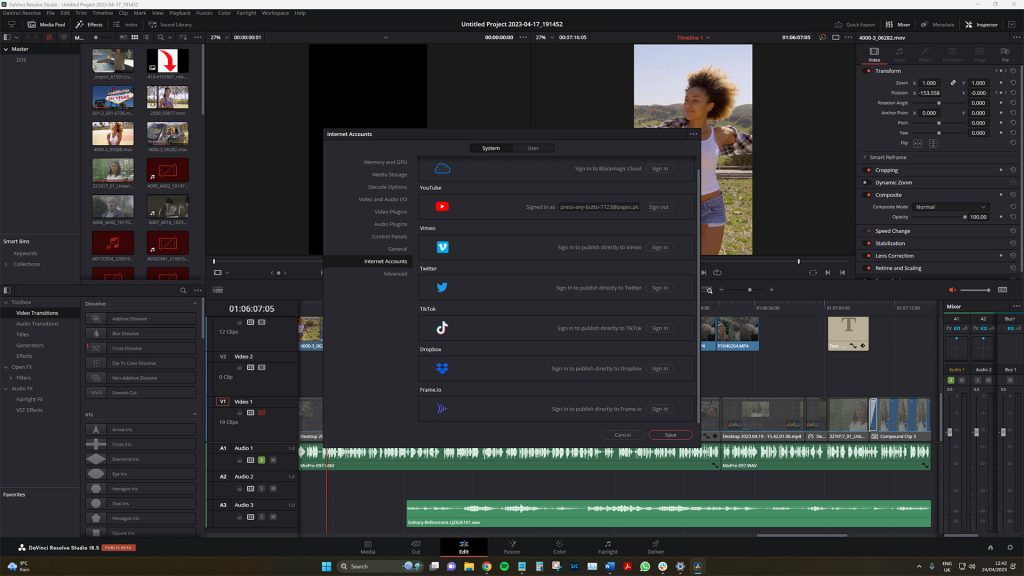Click the Windows Start button
The image size is (1024, 576).
326,566
